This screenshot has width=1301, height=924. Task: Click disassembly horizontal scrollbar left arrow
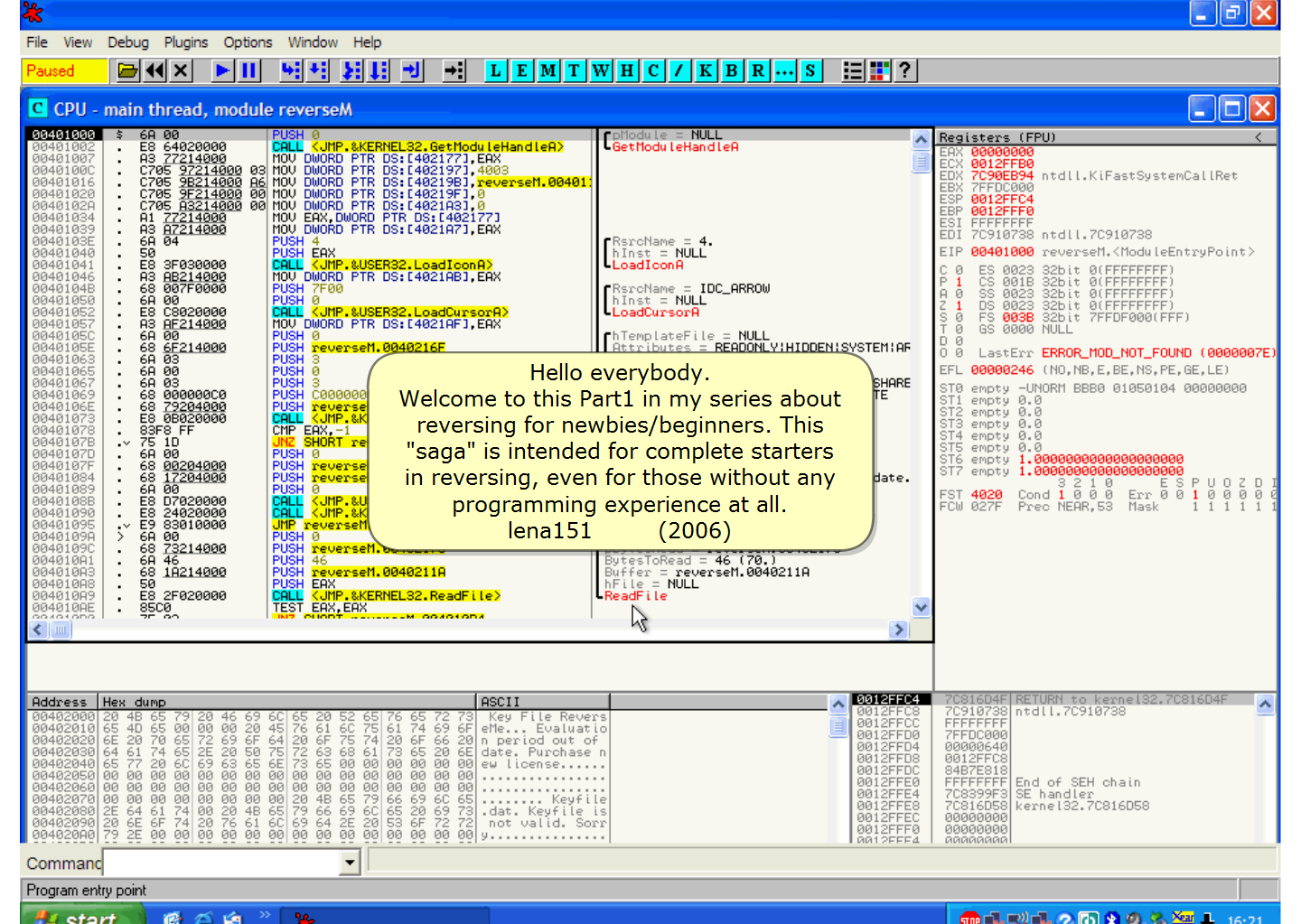[39, 630]
